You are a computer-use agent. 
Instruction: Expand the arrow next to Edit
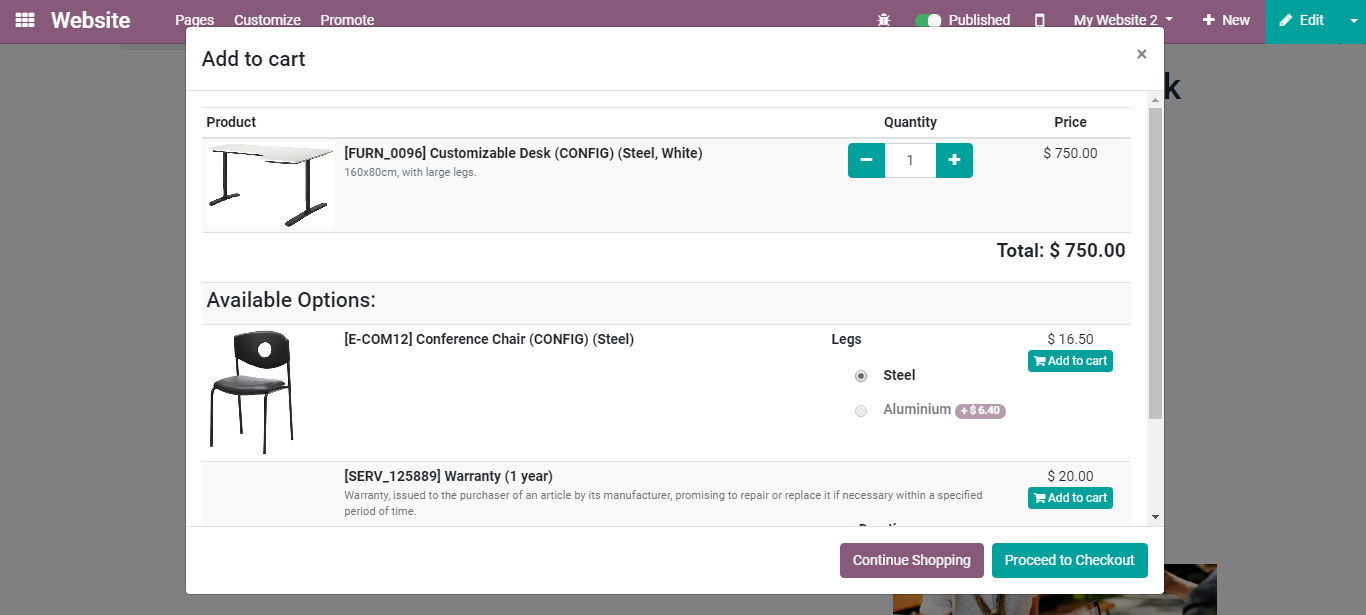[1352, 20]
